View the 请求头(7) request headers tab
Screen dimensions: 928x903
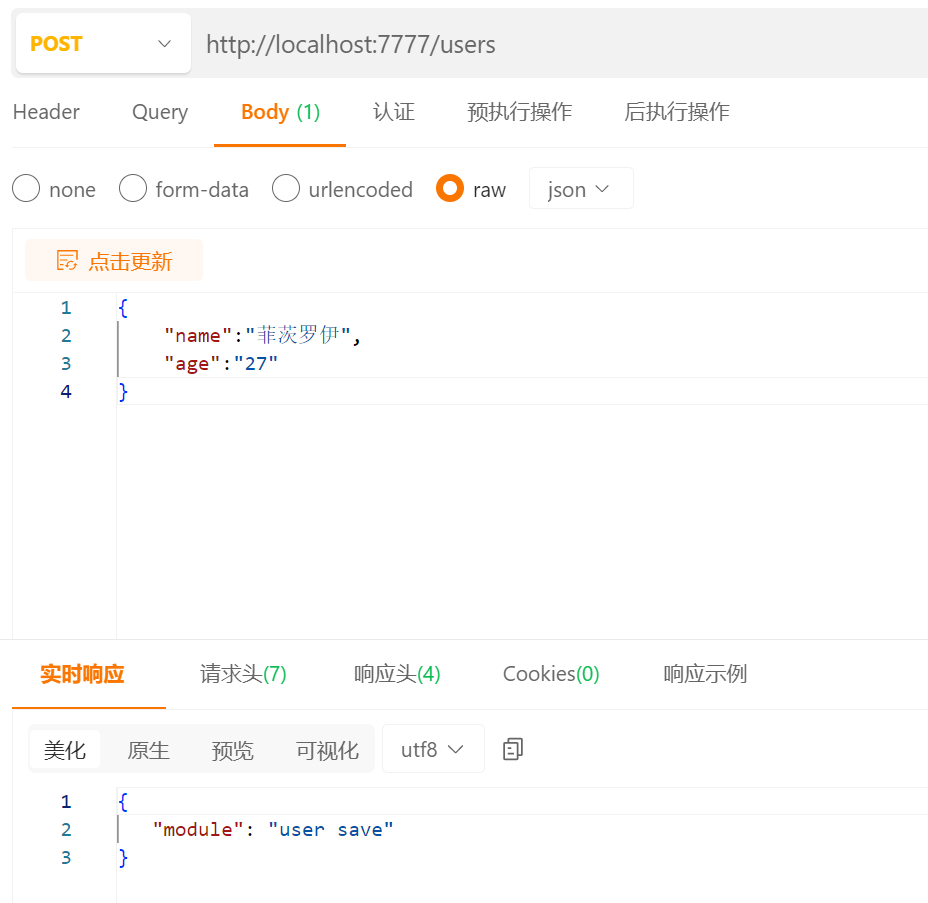244,674
